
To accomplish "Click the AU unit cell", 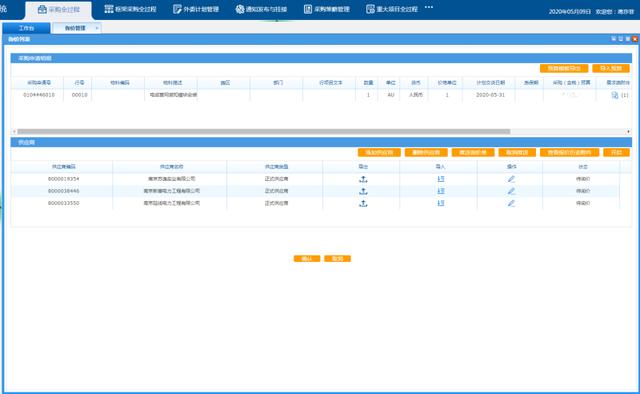I will tap(391, 95).
